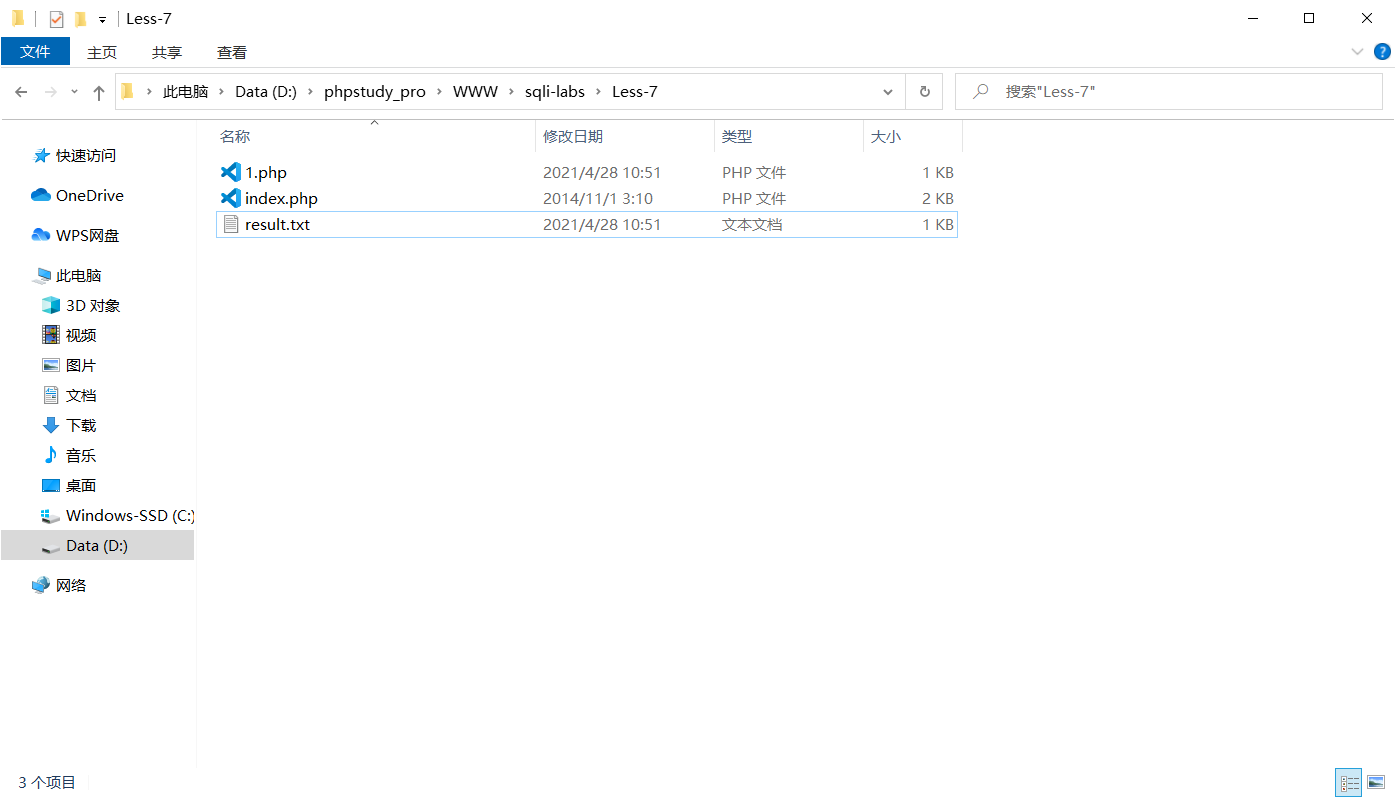Click the 3D 对象 cube icon
1396x798 pixels.
(x=51, y=305)
